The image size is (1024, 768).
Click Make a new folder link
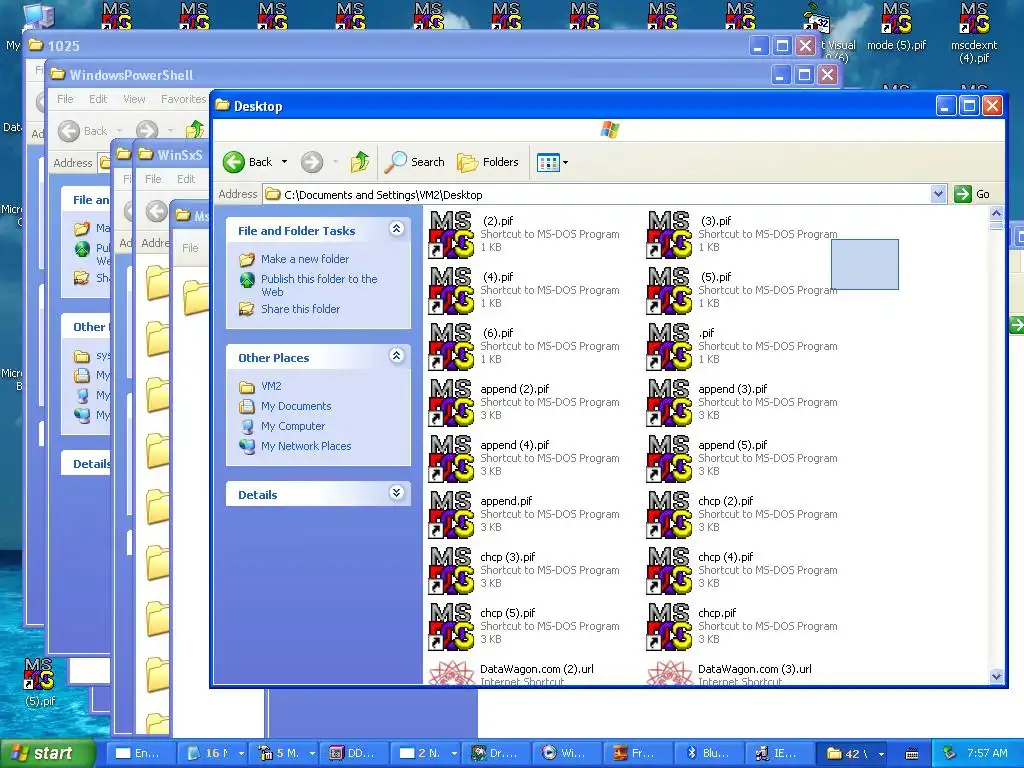304,259
